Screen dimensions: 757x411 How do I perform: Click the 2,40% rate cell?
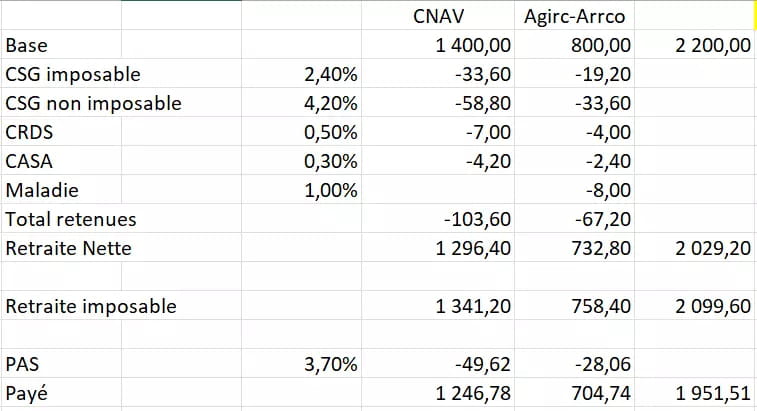(330, 74)
